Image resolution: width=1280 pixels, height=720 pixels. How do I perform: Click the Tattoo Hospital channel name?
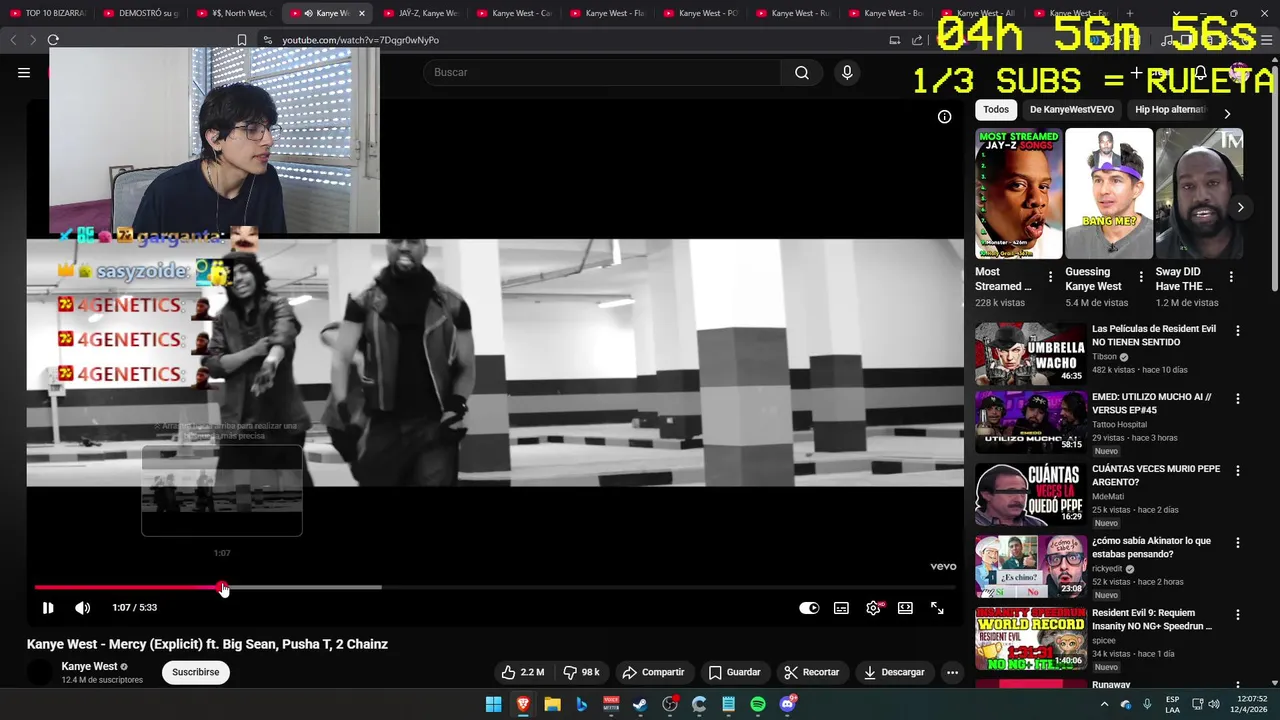click(1119, 425)
